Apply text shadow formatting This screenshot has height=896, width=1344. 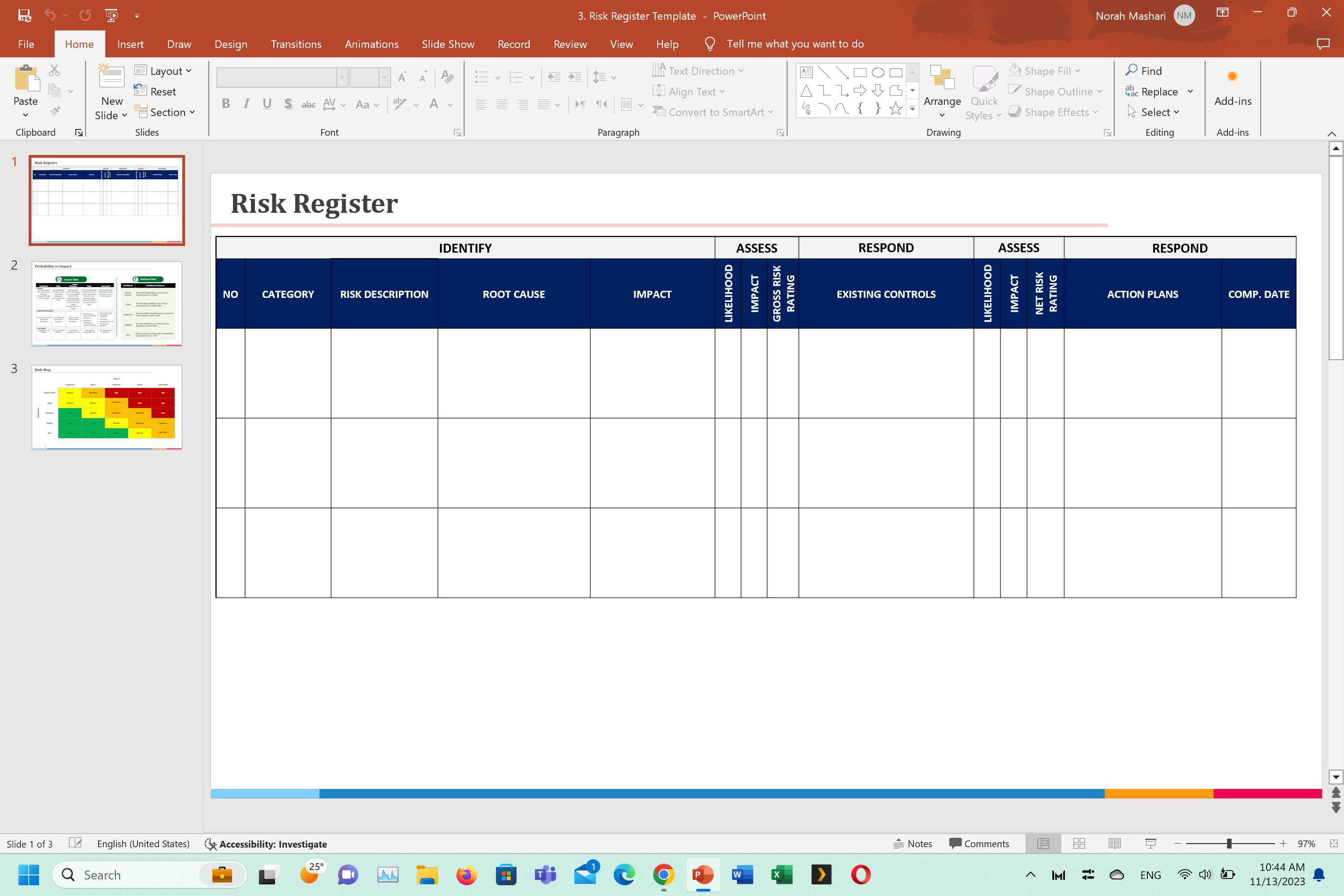coord(288,104)
